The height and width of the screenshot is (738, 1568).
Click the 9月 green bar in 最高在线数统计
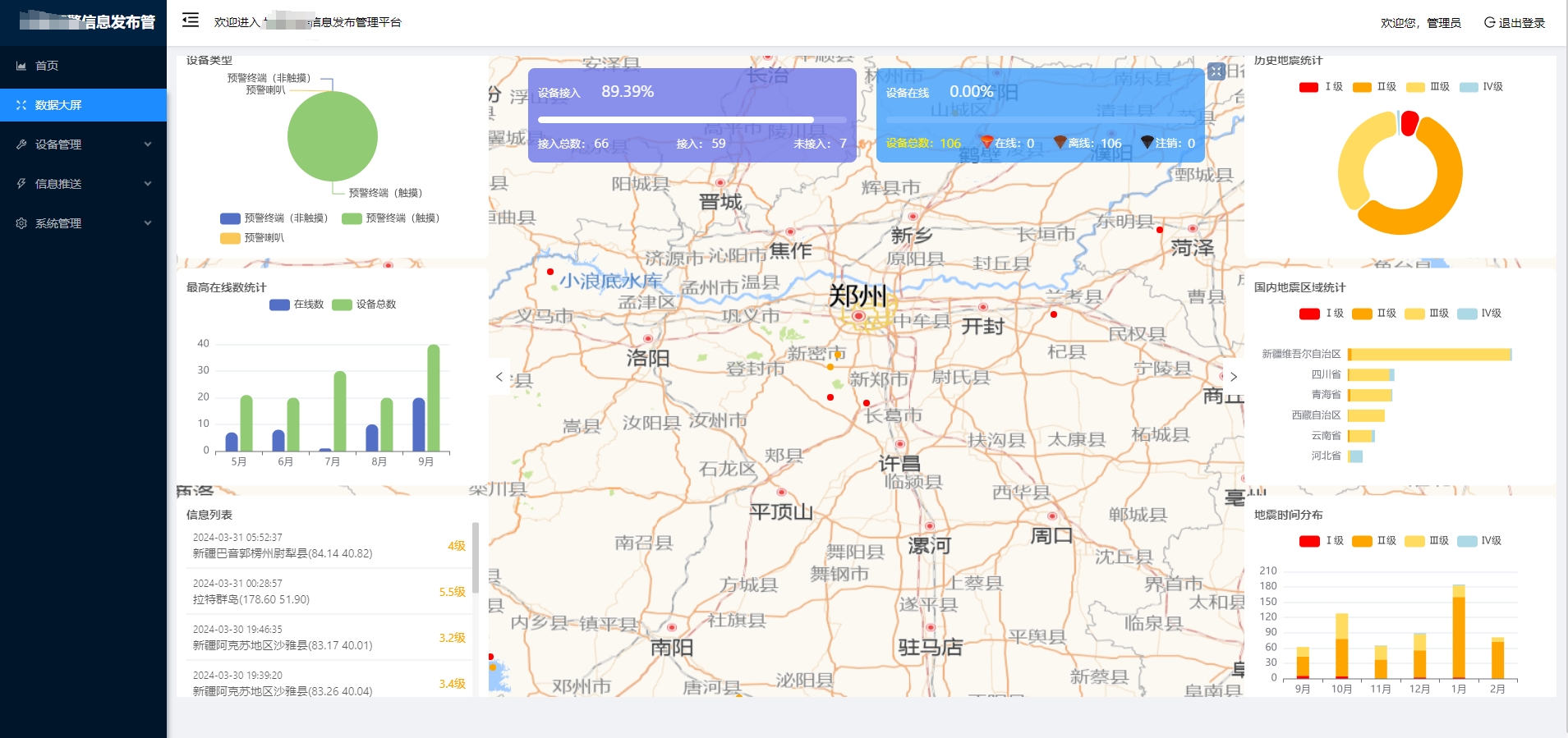coord(434,398)
